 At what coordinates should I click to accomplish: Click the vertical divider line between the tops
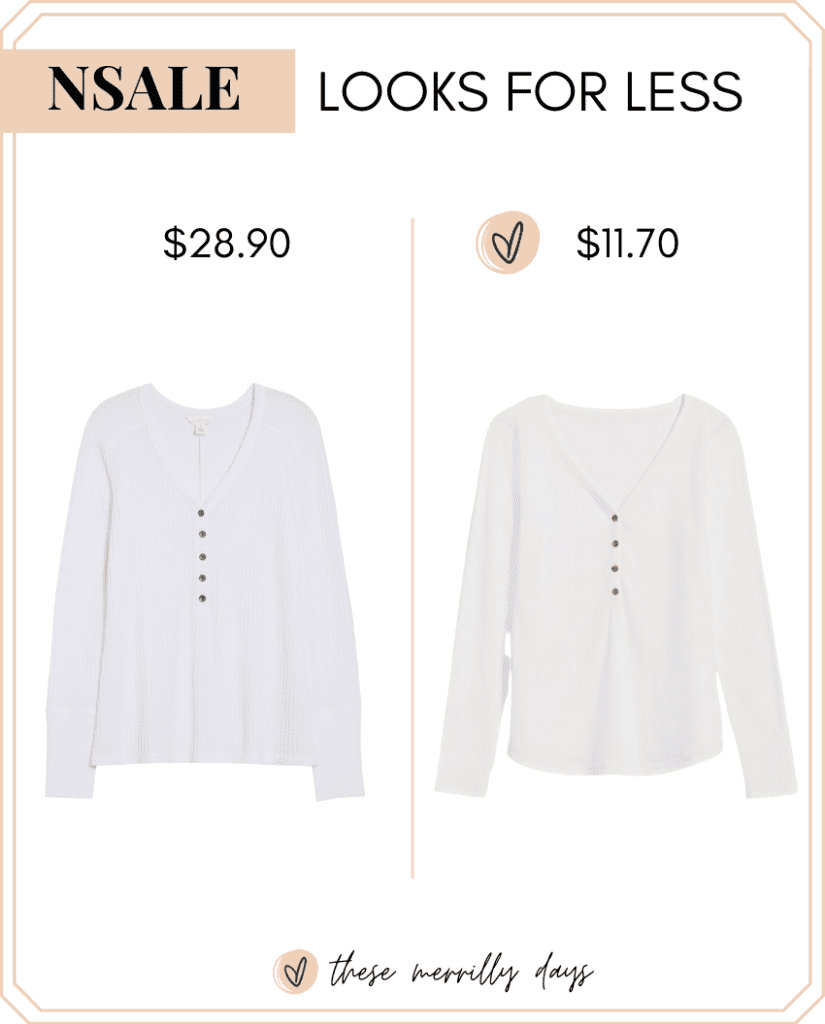(412, 548)
